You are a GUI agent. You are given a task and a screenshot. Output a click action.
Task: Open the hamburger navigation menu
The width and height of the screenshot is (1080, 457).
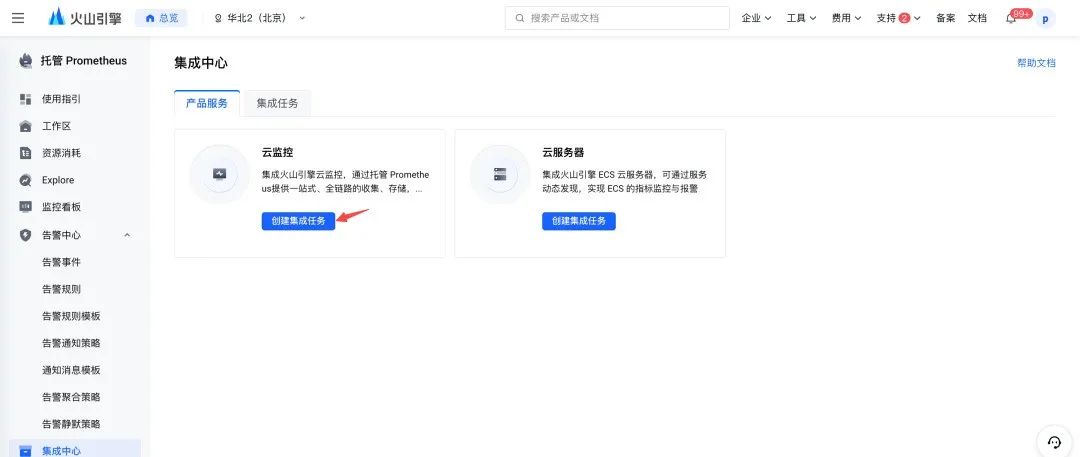[18, 18]
